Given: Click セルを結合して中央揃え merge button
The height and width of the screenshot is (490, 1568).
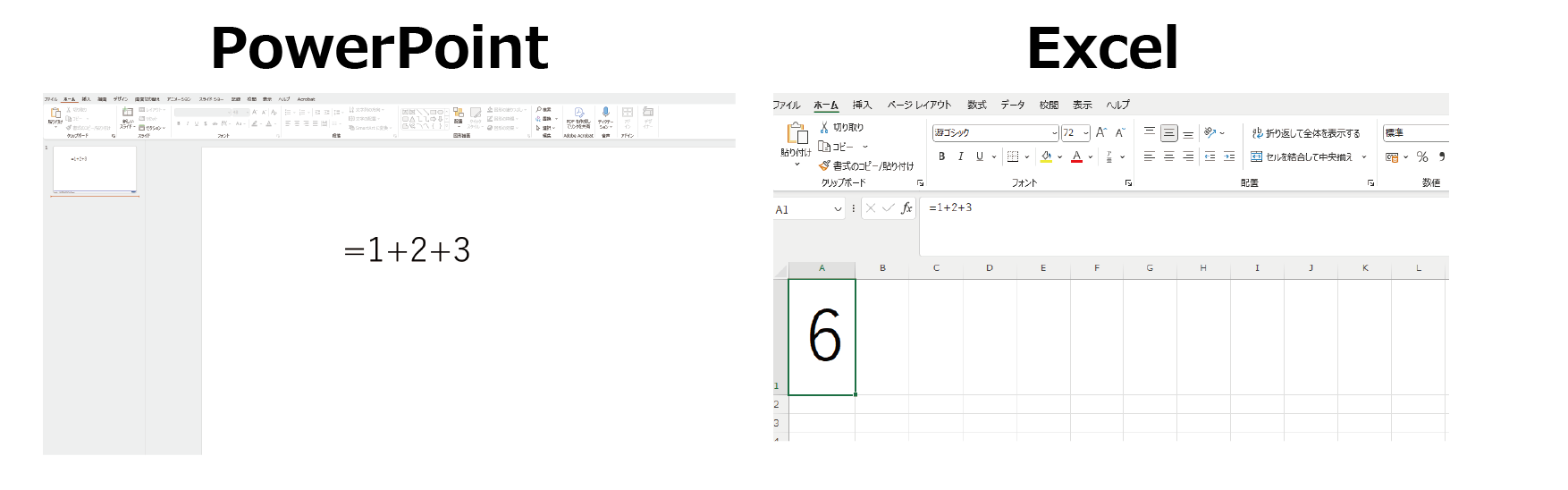Looking at the screenshot, I should 1301,156.
